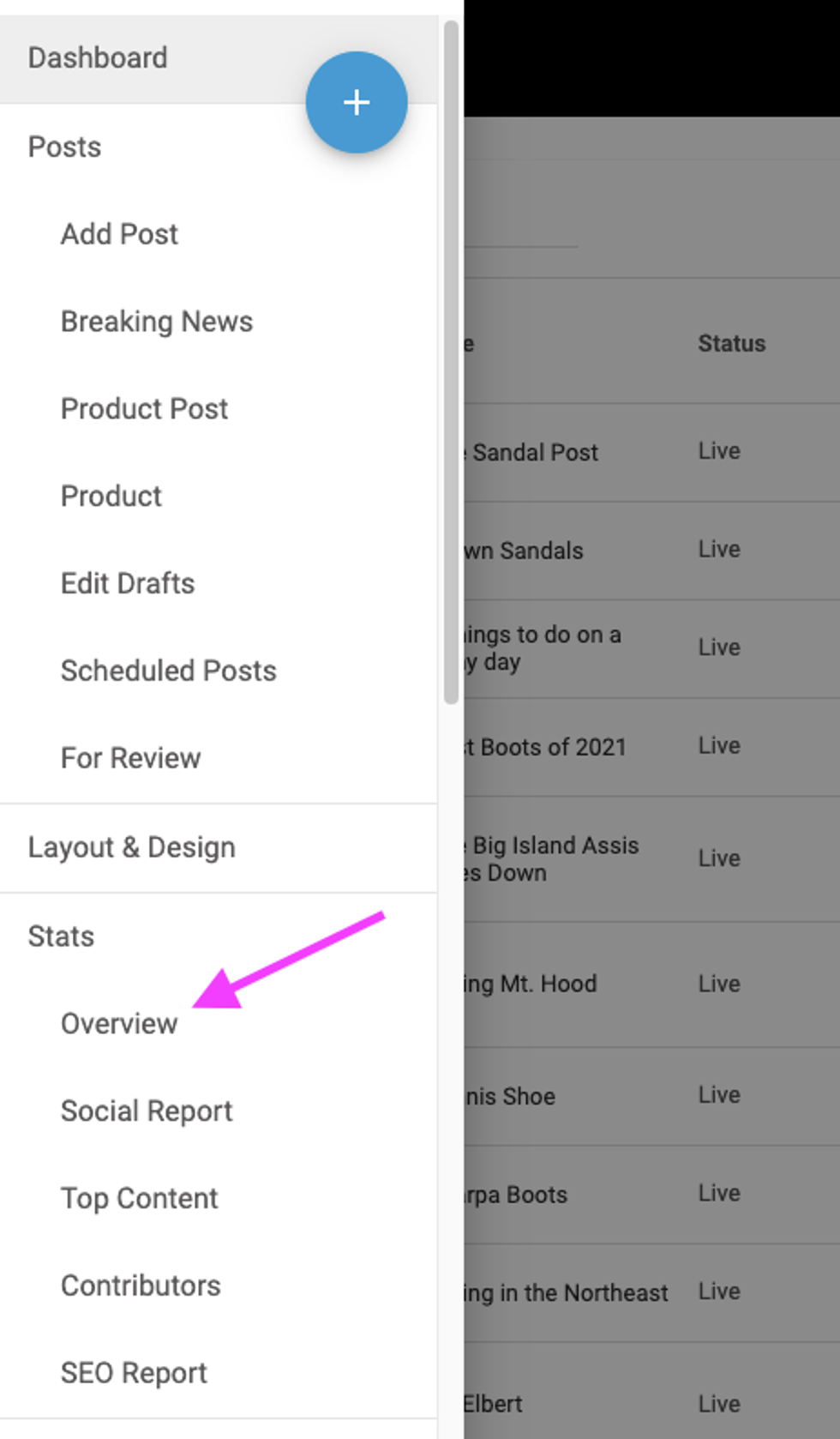Collapse the Stats section
The height and width of the screenshot is (1439, 840).
pyautogui.click(x=61, y=936)
